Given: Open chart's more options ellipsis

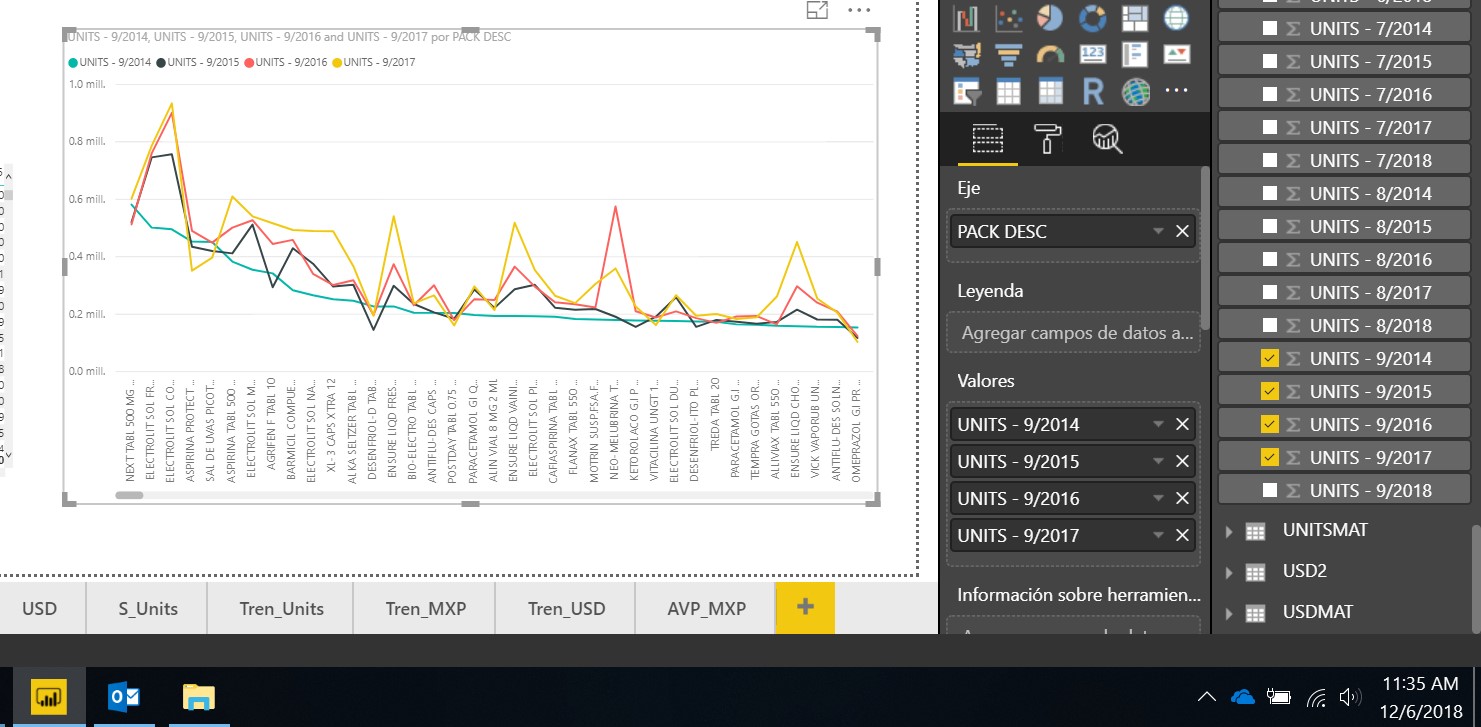Looking at the screenshot, I should click(859, 10).
